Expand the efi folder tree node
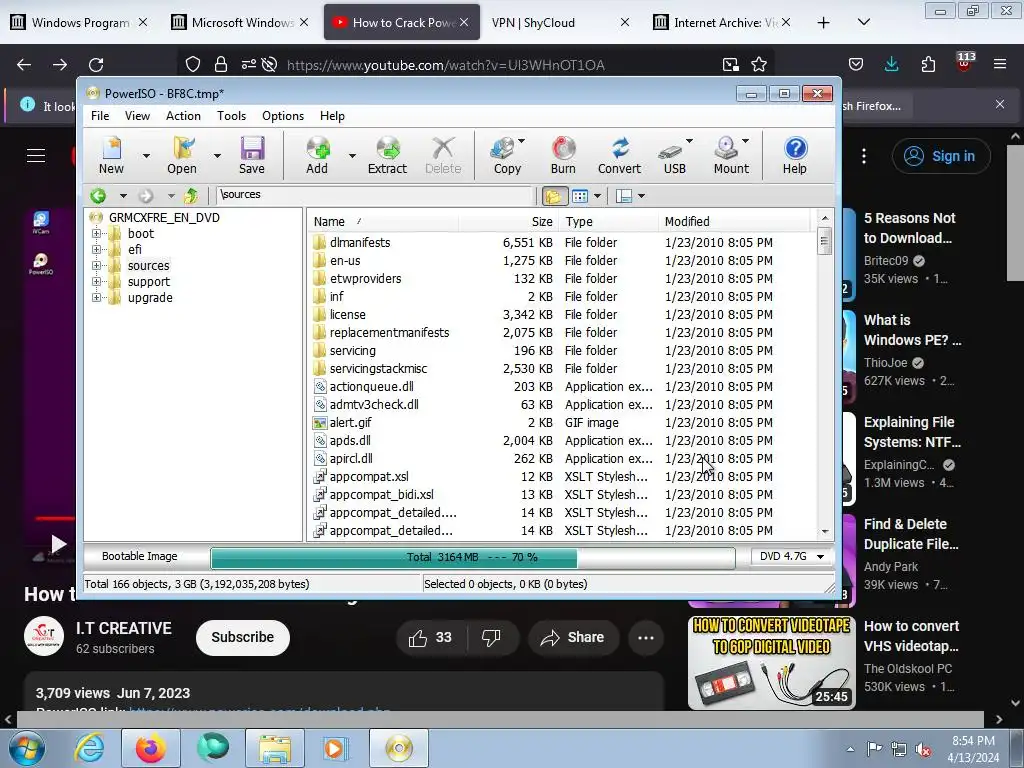The width and height of the screenshot is (1024, 768). (97, 249)
